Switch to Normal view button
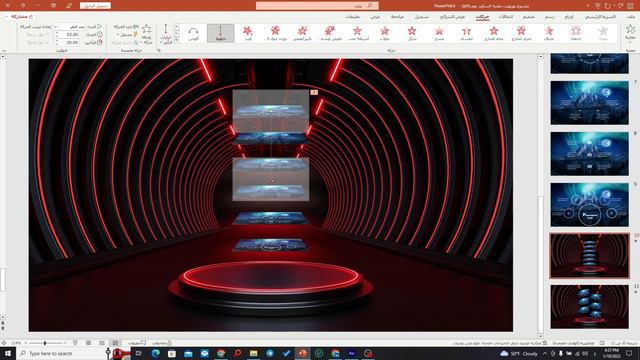This screenshot has width=640, height=360. pos(116,343)
